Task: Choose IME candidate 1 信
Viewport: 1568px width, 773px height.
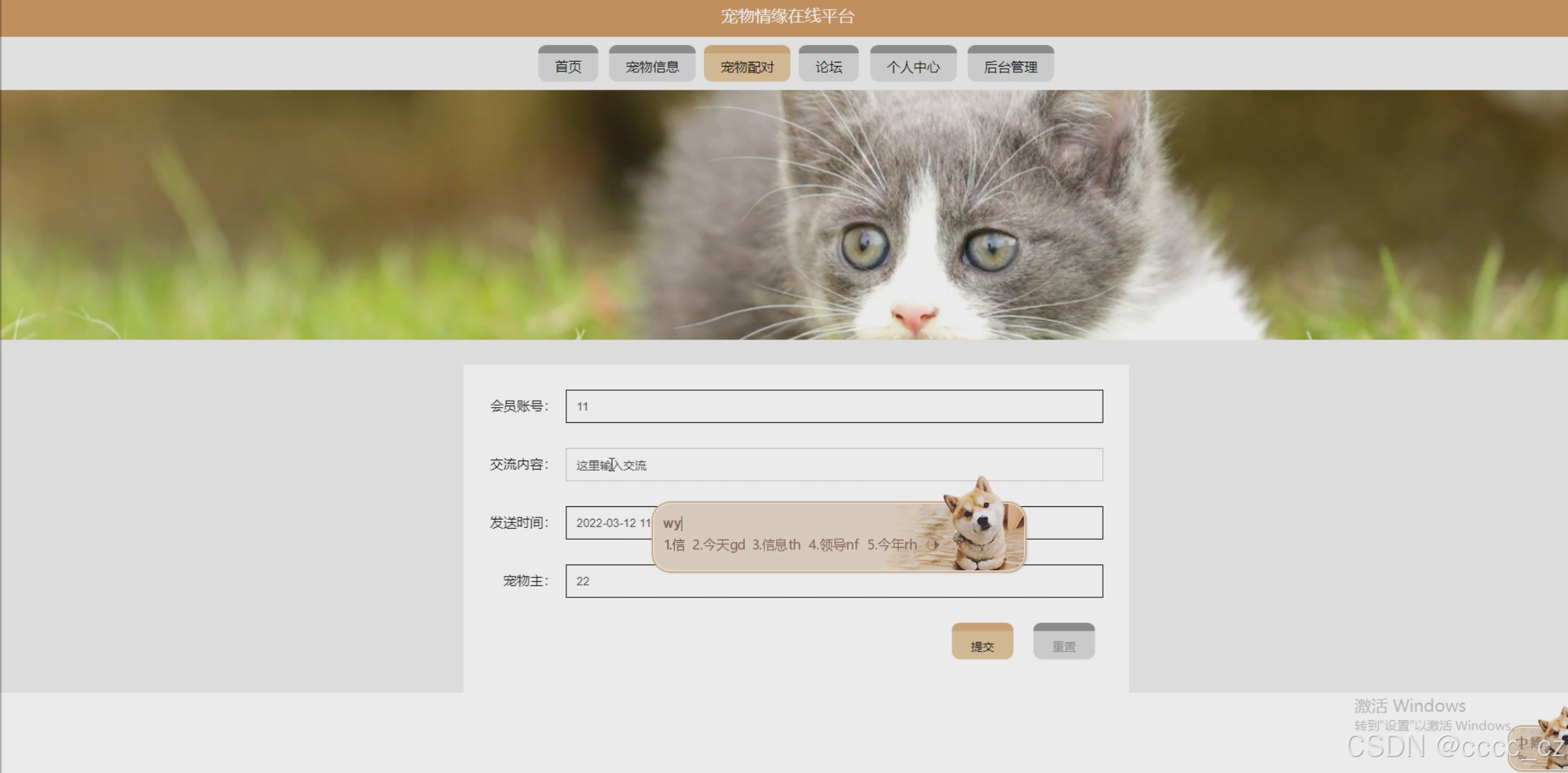Action: [674, 545]
